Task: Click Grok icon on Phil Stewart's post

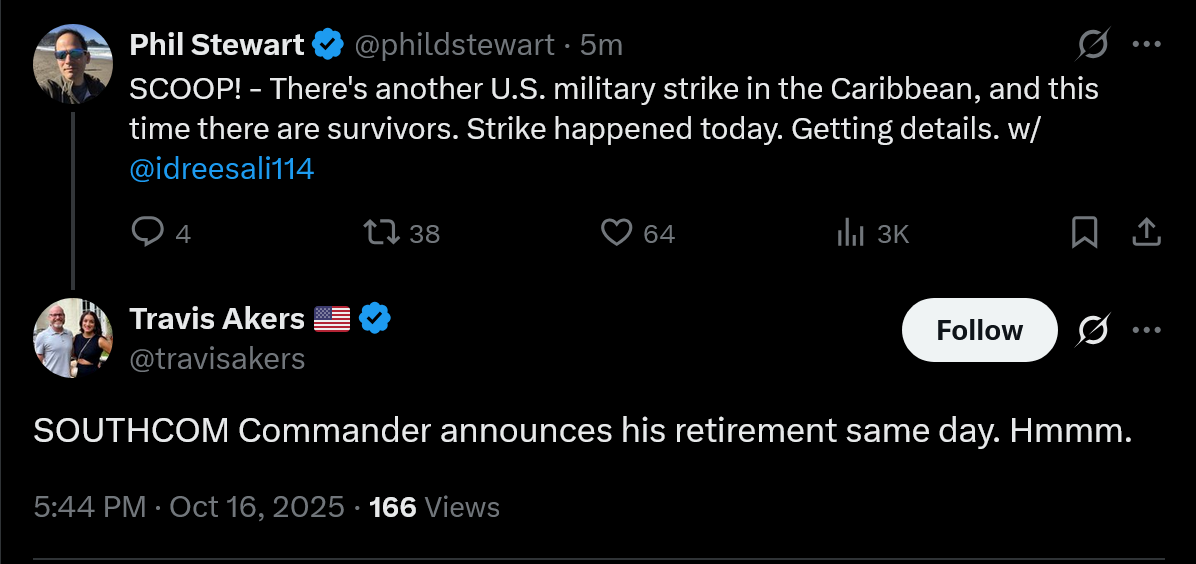Action: pyautogui.click(x=1093, y=45)
